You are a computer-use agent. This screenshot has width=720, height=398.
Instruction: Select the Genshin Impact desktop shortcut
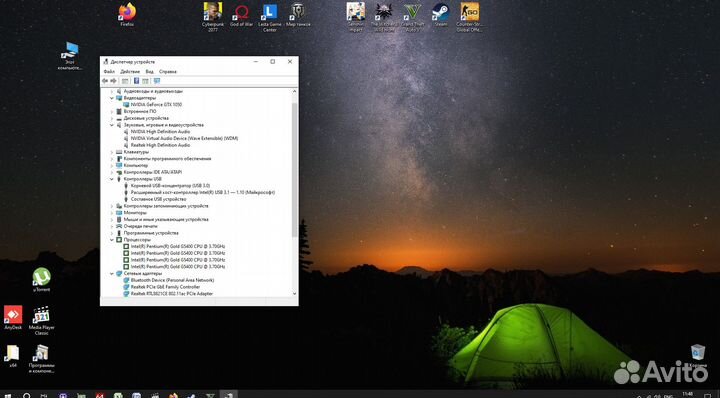pyautogui.click(x=356, y=17)
